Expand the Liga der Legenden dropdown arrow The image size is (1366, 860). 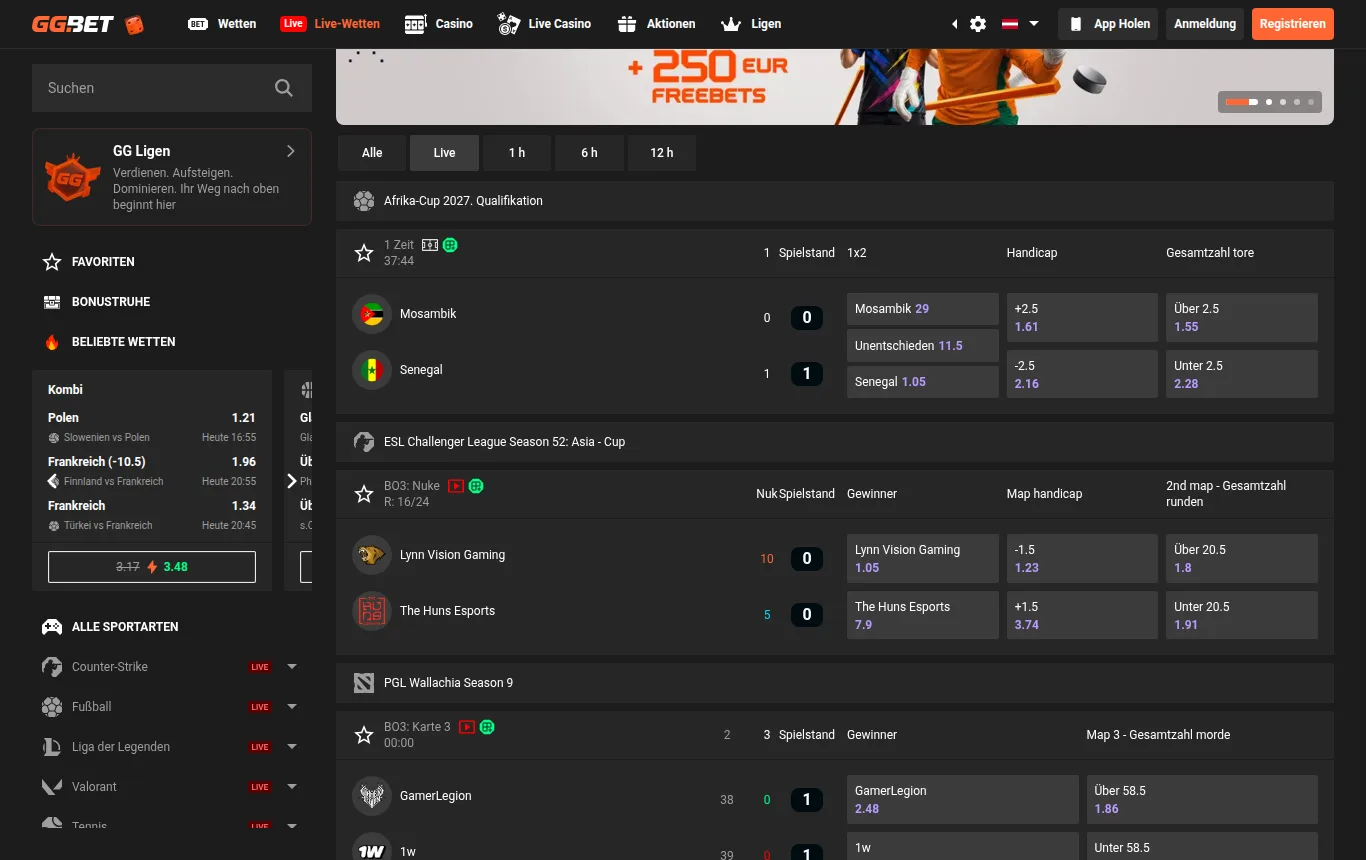pos(292,747)
